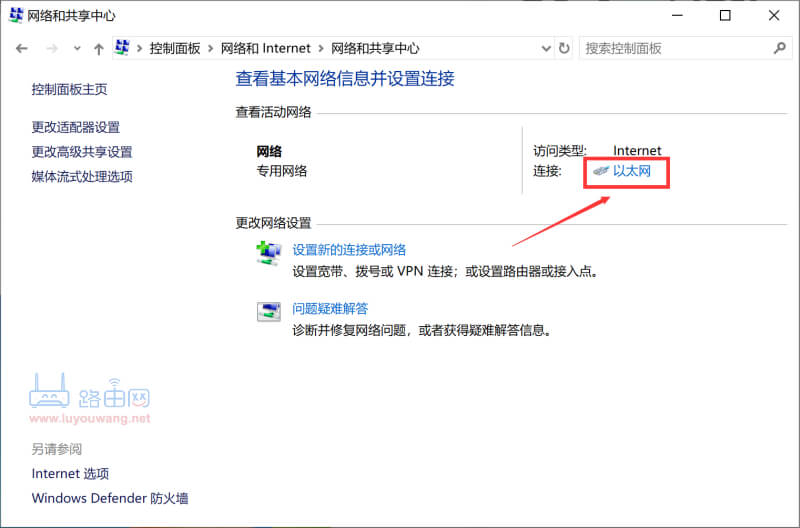
Task: Click the back navigation arrow
Action: click(21, 48)
